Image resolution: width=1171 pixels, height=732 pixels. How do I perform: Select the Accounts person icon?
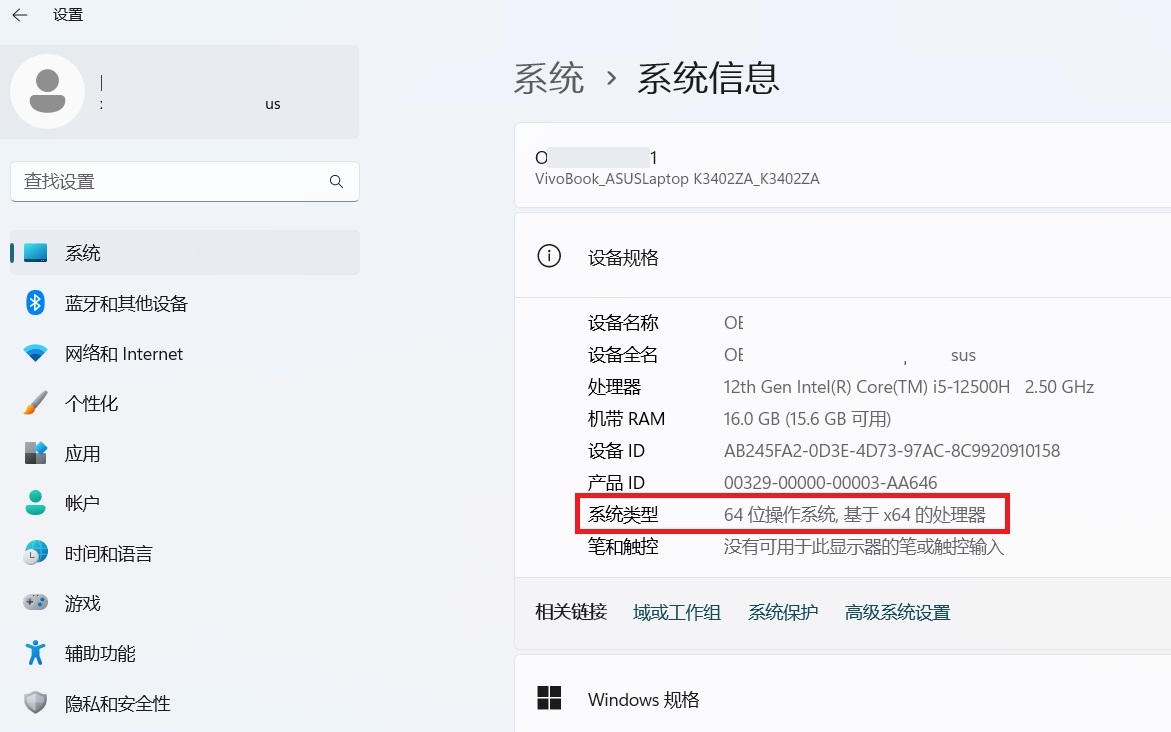coord(35,503)
